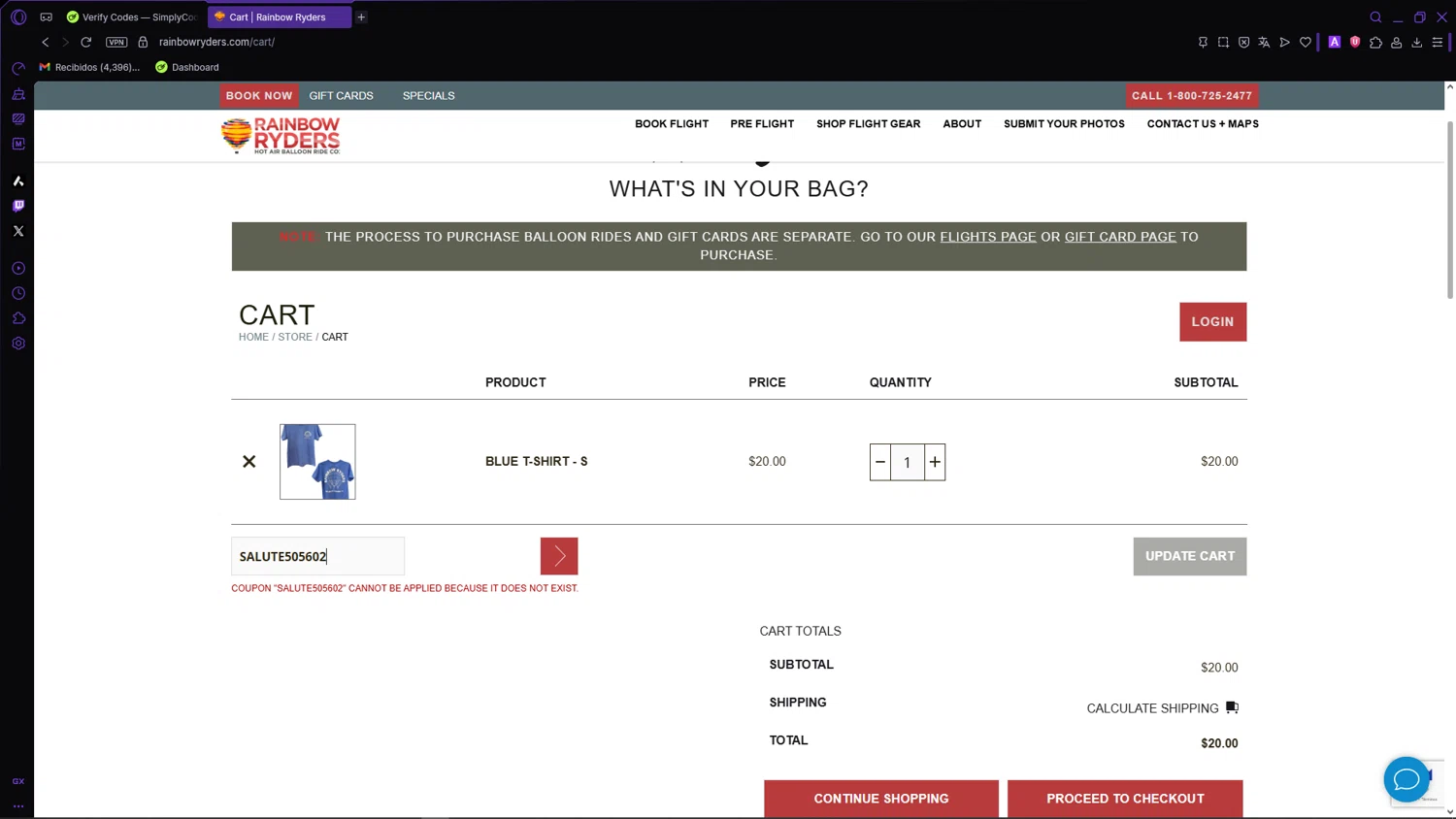Screen dimensions: 1456x819
Task: Open the SHOP FLIGHT GEAR menu
Action: (868, 124)
